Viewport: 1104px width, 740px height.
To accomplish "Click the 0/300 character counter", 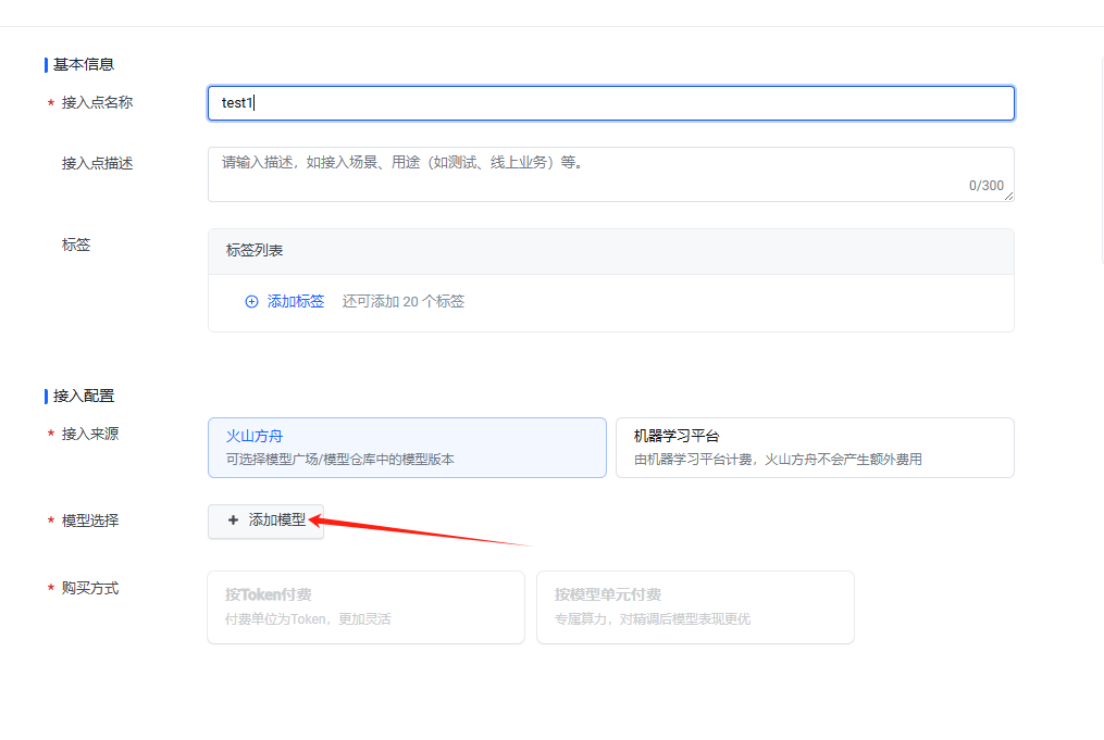I will click(986, 185).
